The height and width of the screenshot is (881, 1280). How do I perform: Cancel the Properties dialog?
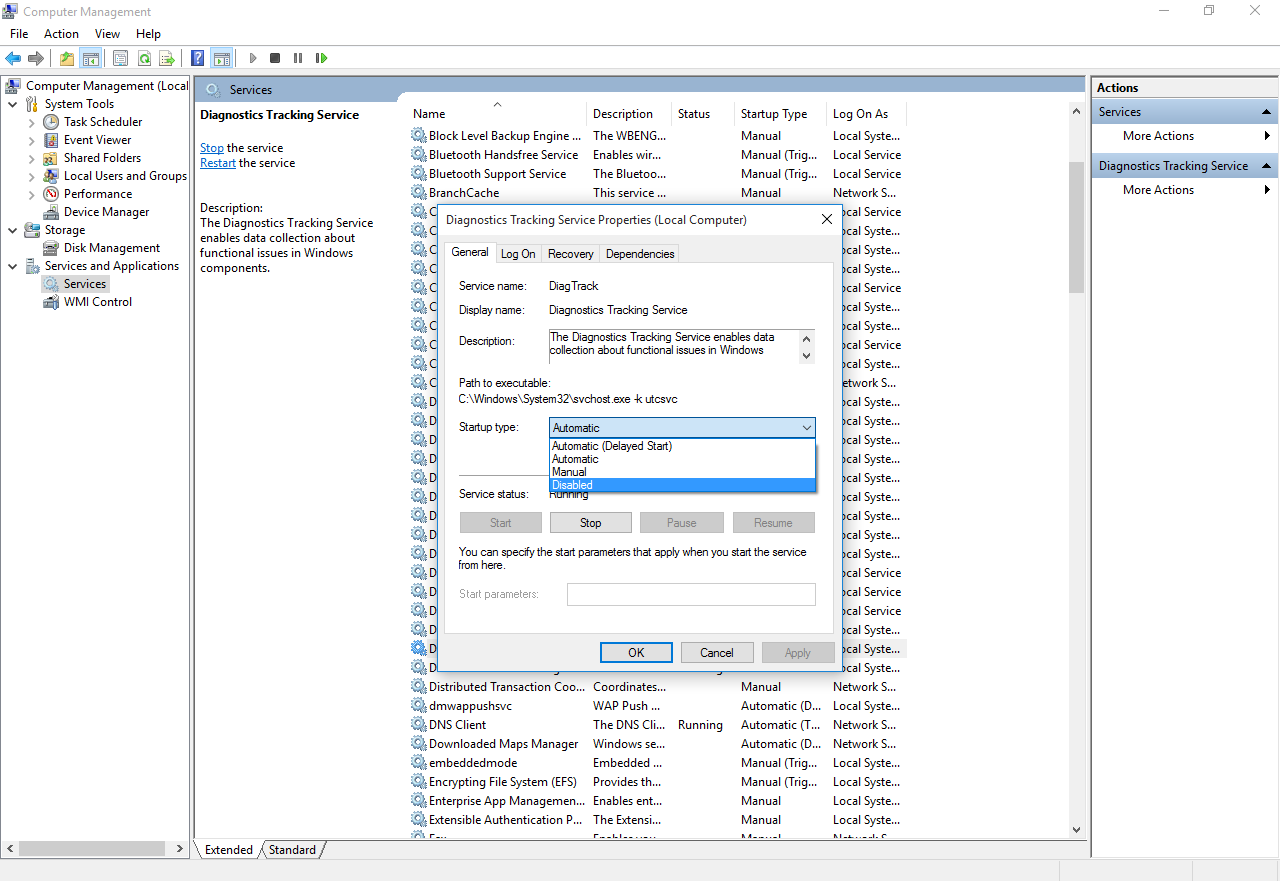coord(717,653)
